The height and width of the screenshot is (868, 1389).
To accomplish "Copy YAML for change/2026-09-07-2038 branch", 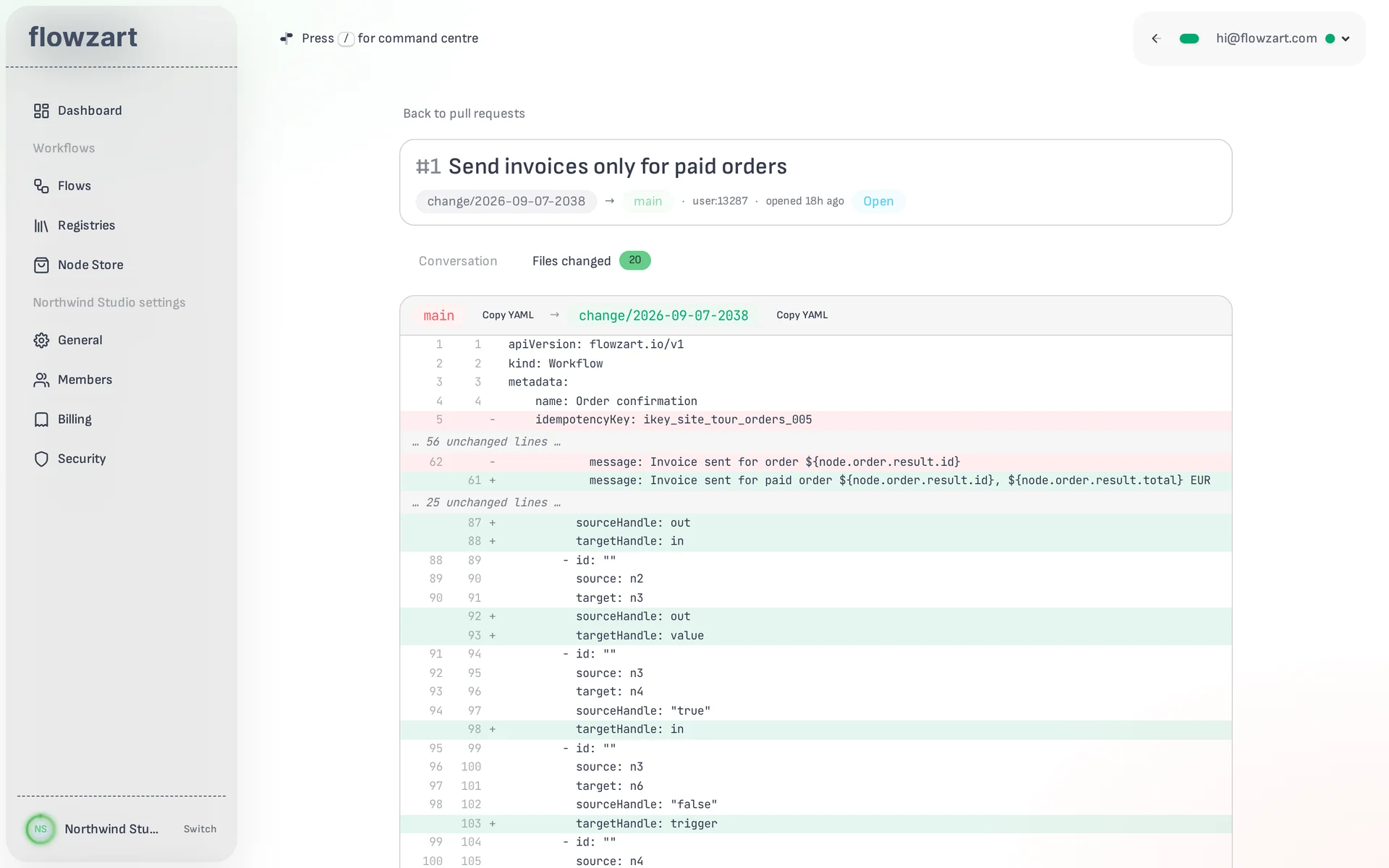I will click(802, 315).
